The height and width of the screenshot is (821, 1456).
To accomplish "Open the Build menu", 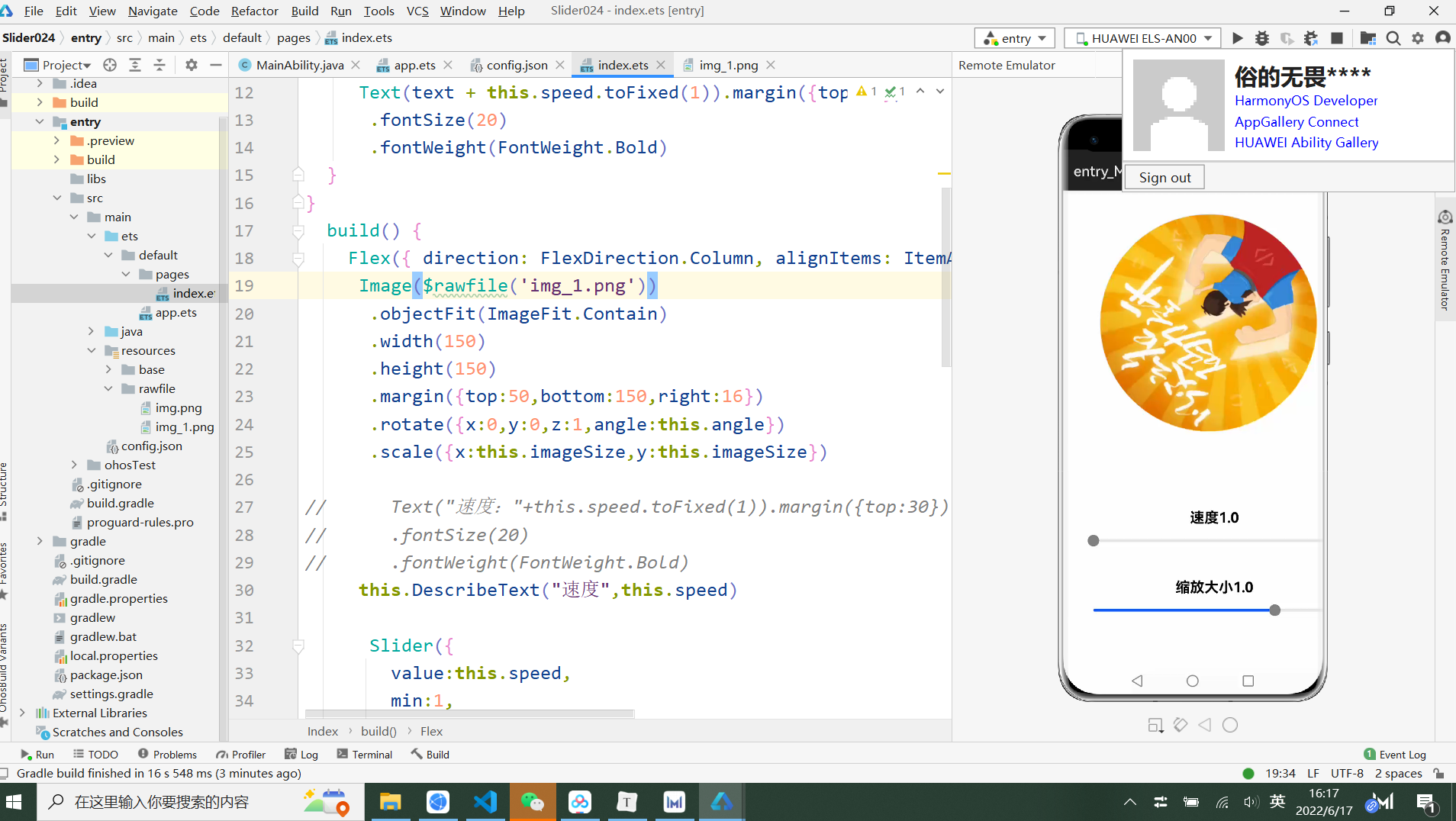I will [304, 11].
